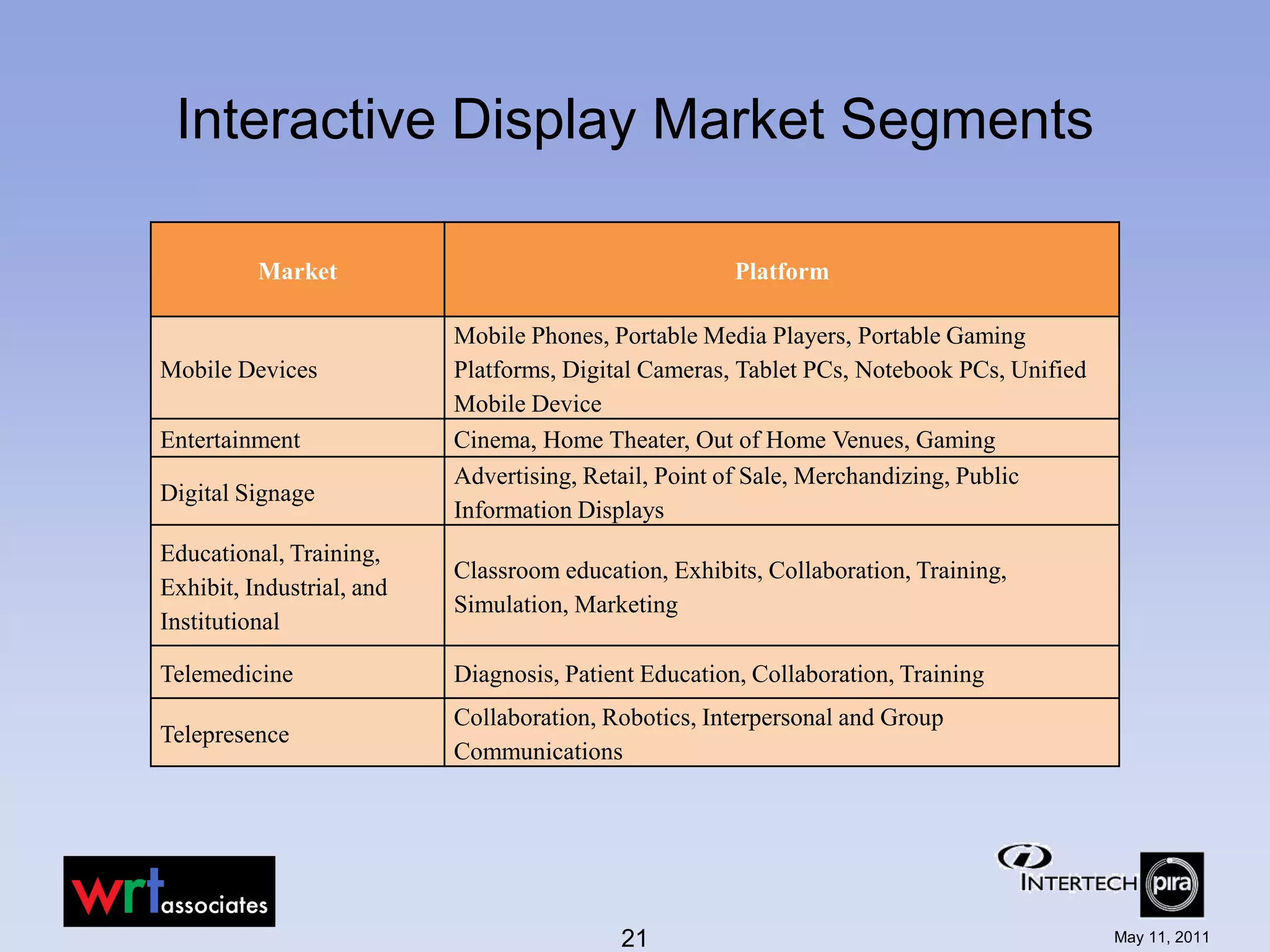This screenshot has width=1270, height=952.
Task: Click the Cinema, Home Theater platform cell
Action: pos(782,438)
